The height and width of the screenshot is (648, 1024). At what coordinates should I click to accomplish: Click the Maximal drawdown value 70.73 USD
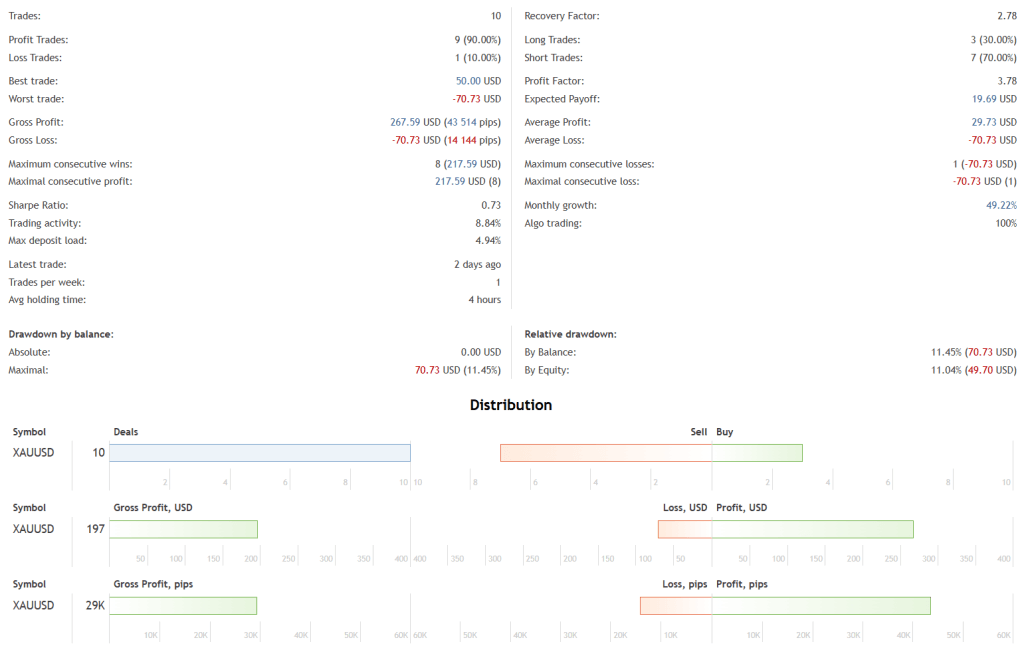(437, 370)
